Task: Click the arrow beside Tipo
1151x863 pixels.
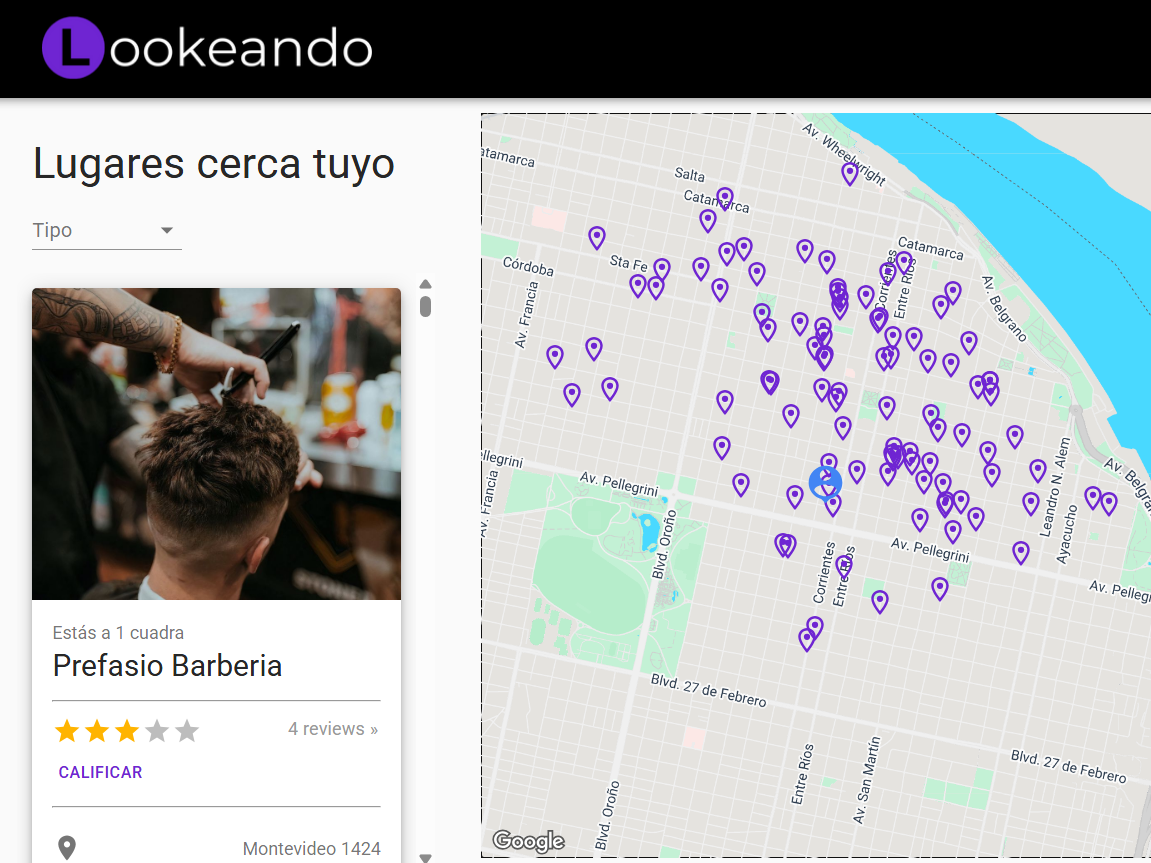Action: 167,231
